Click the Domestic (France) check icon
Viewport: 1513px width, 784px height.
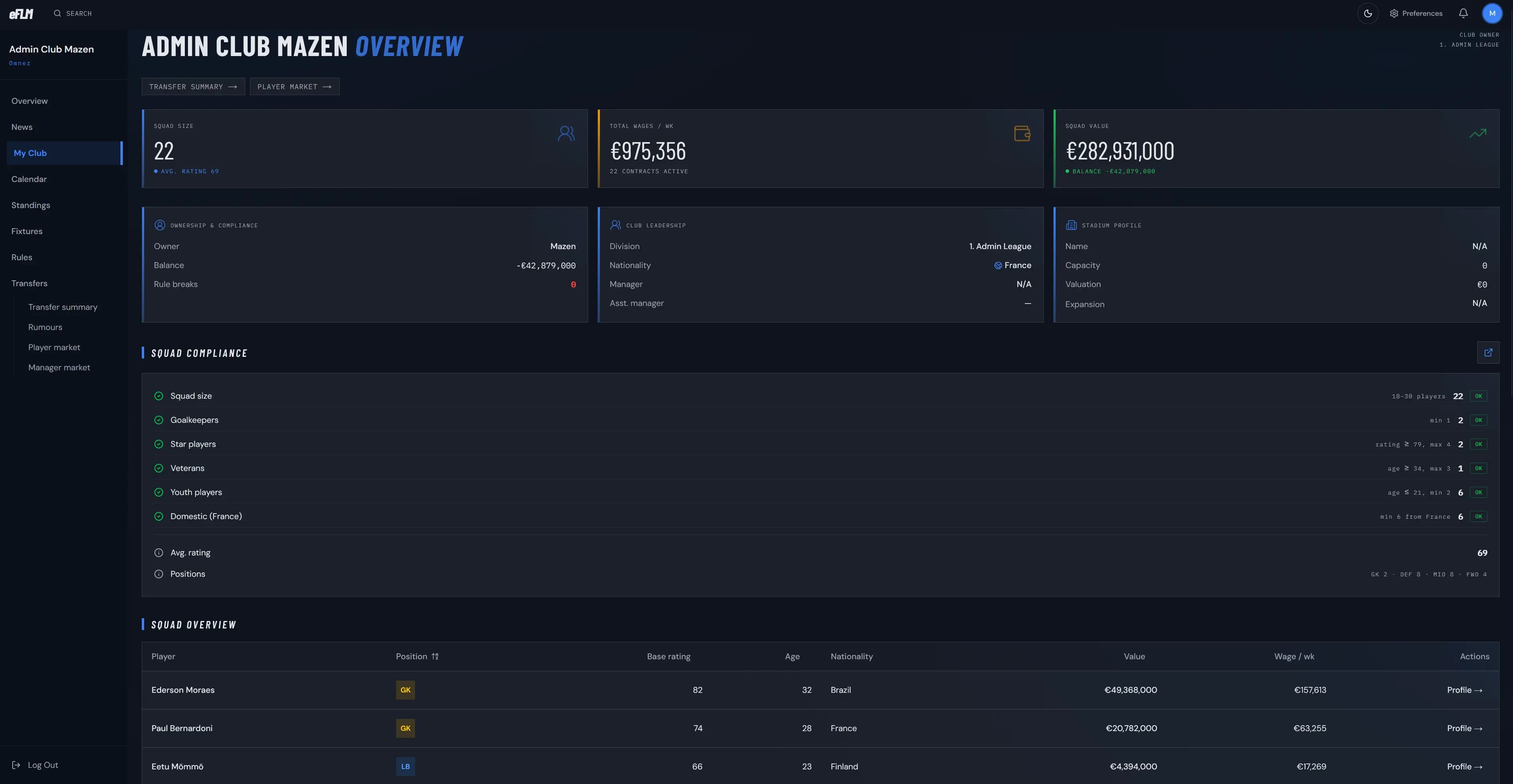[x=159, y=516]
